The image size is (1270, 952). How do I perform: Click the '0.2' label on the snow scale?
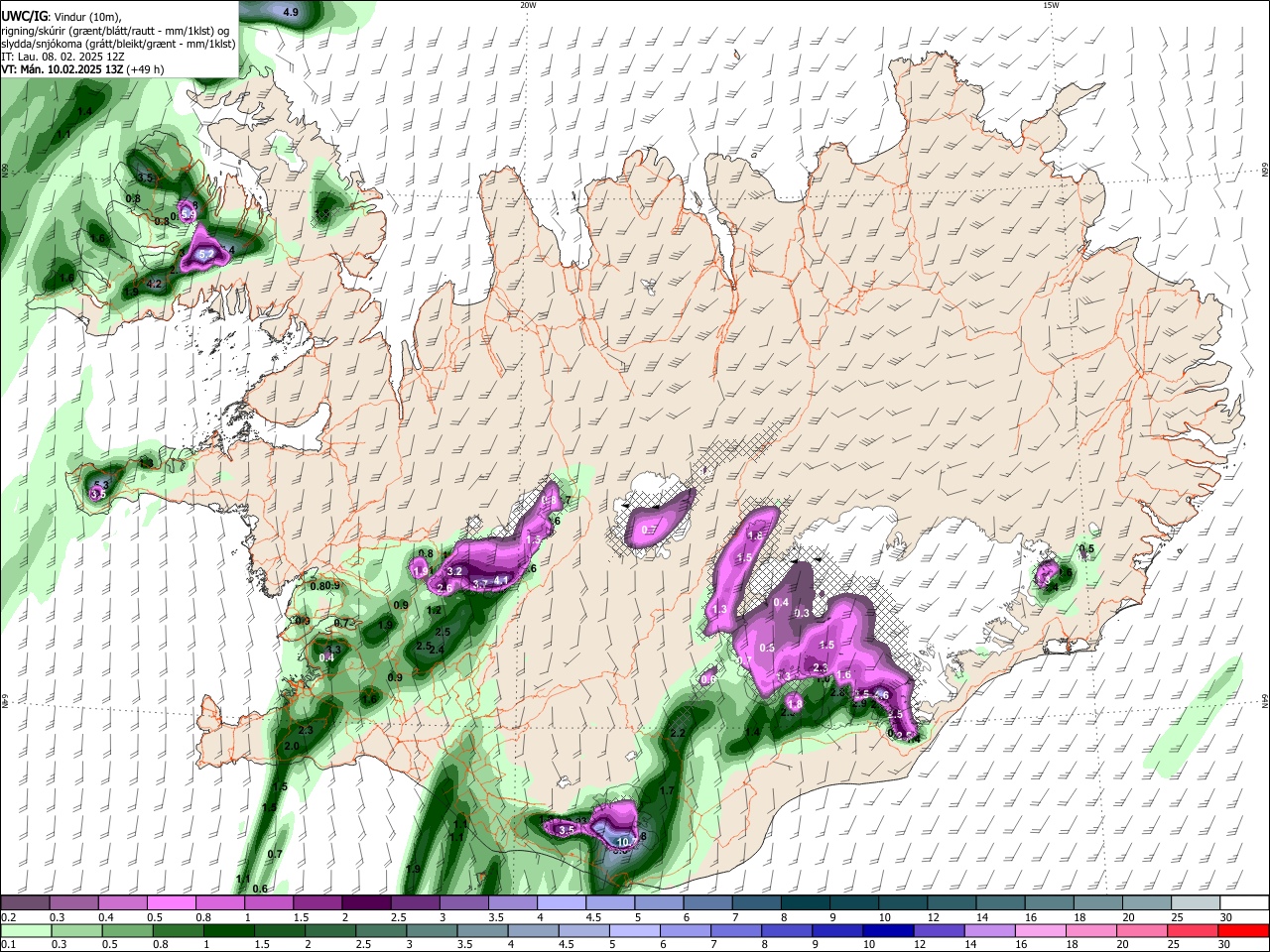(8, 917)
